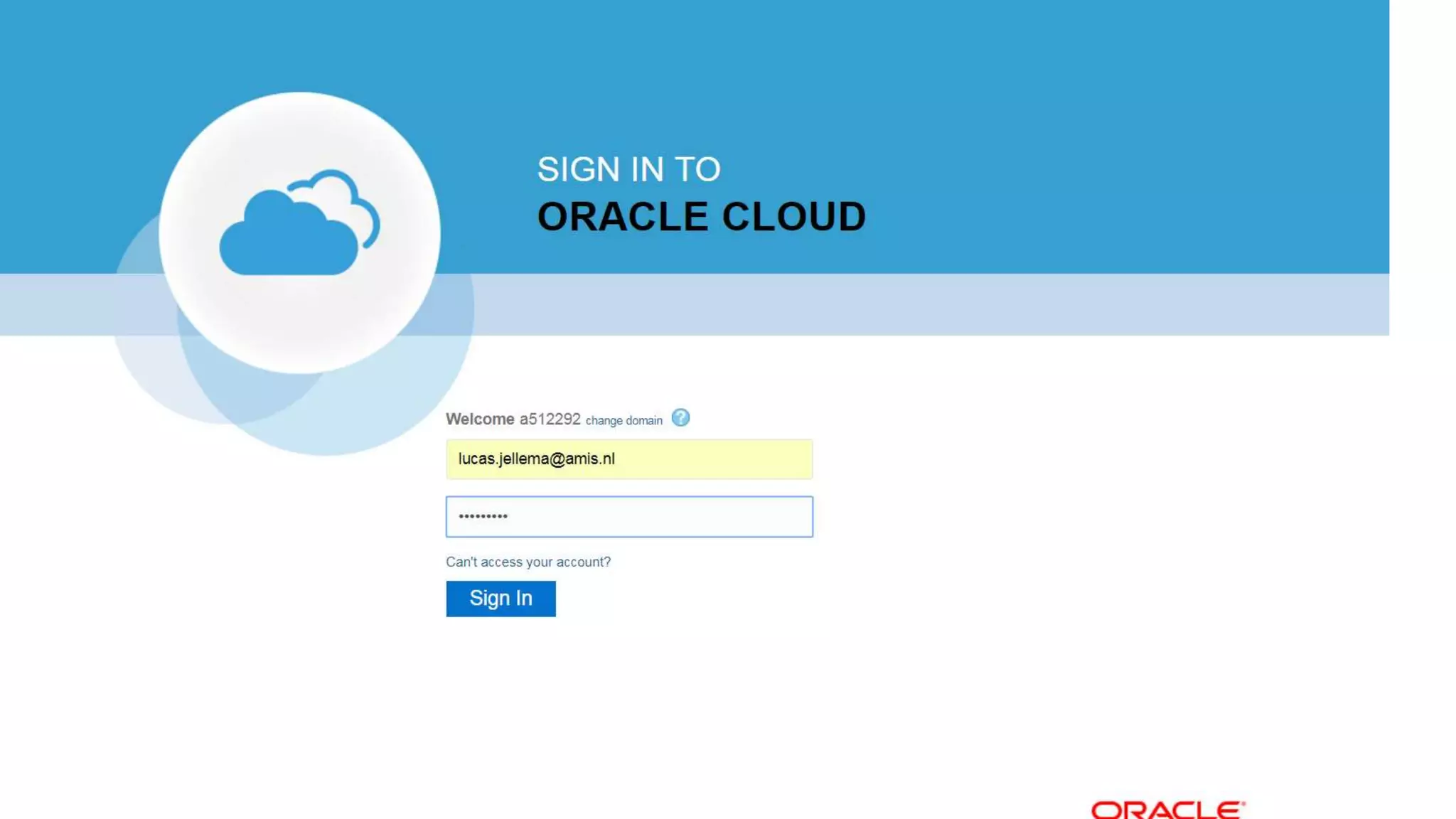Image resolution: width=1456 pixels, height=819 pixels.
Task: Click the blue cloud logo icon
Action: (x=288, y=238)
